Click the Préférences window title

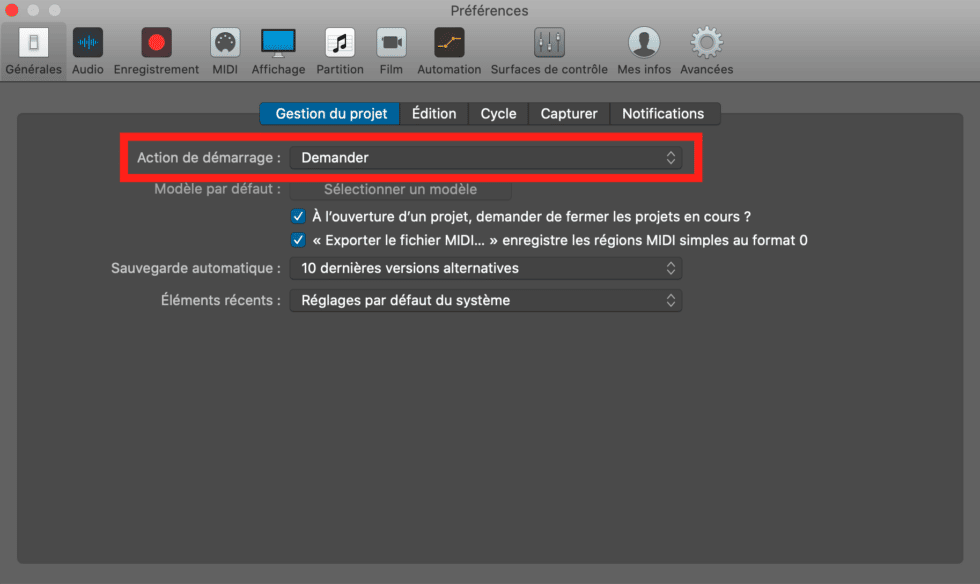click(489, 11)
